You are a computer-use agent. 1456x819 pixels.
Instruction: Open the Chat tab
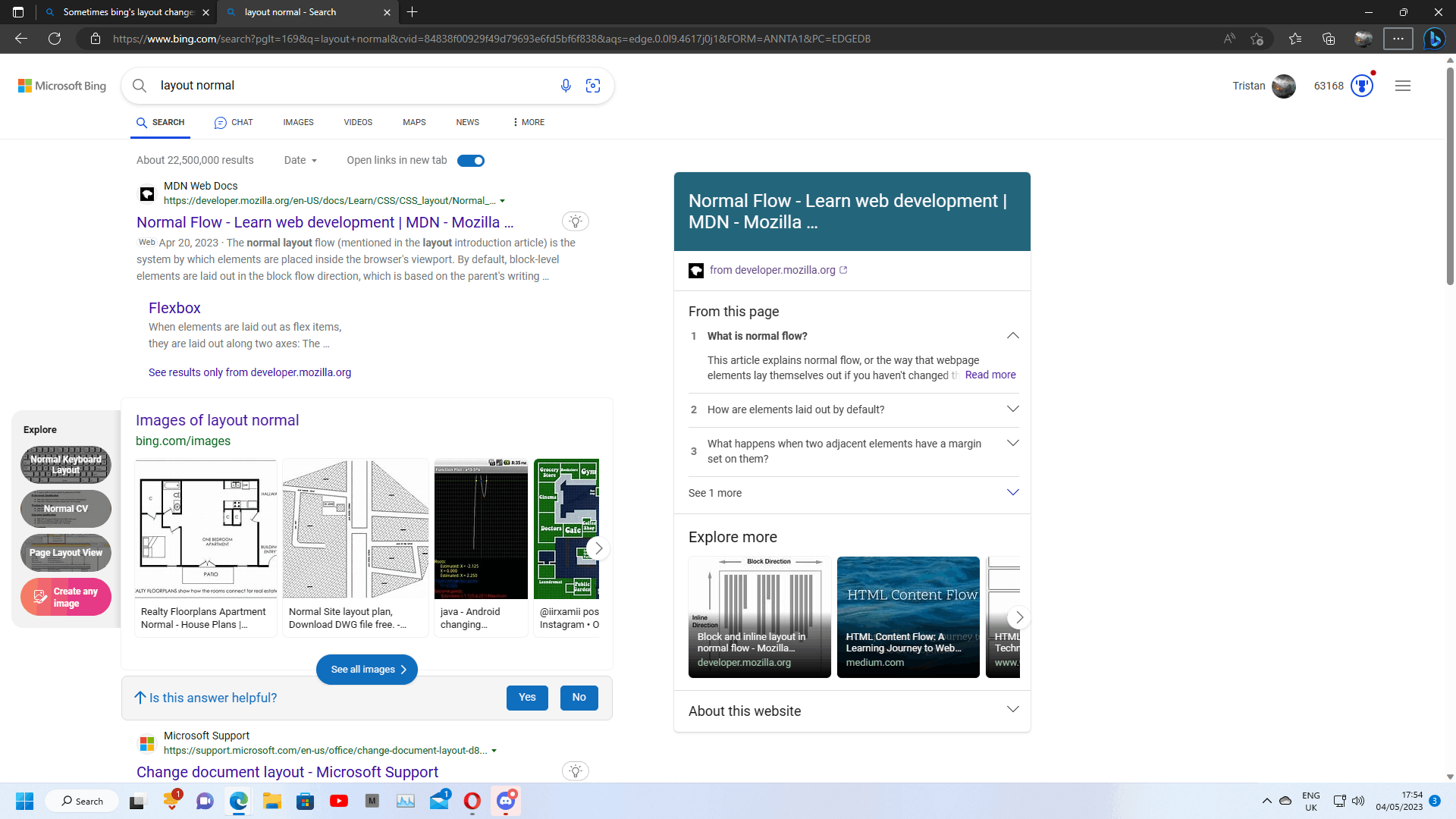point(234,122)
